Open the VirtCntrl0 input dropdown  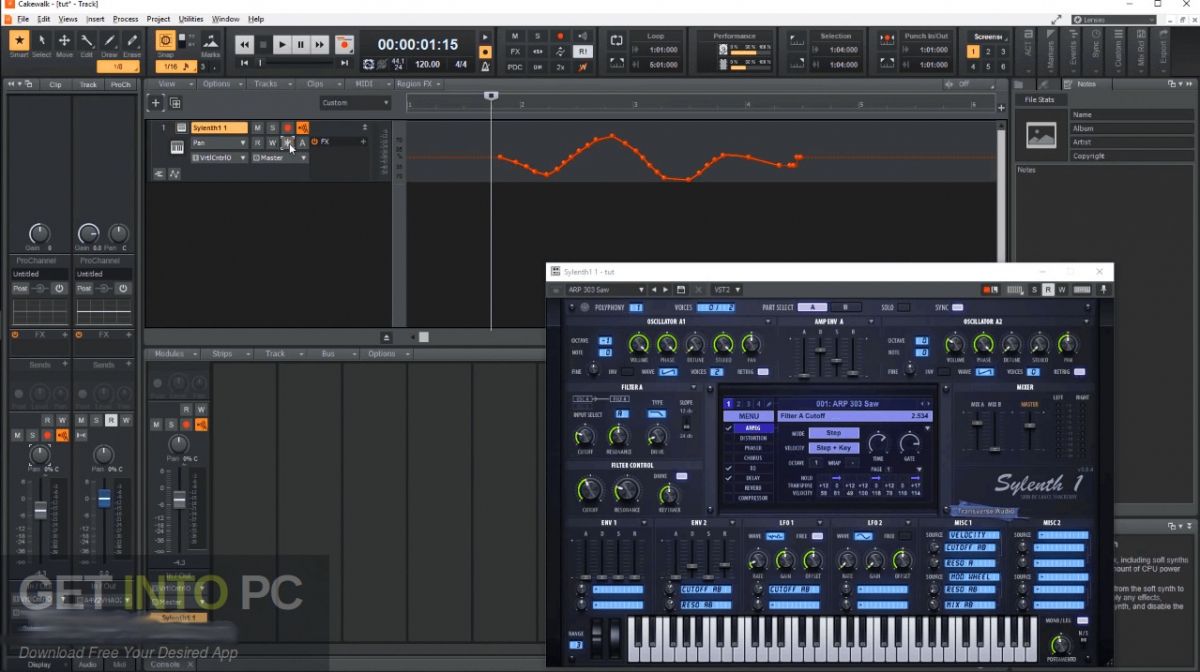point(219,158)
